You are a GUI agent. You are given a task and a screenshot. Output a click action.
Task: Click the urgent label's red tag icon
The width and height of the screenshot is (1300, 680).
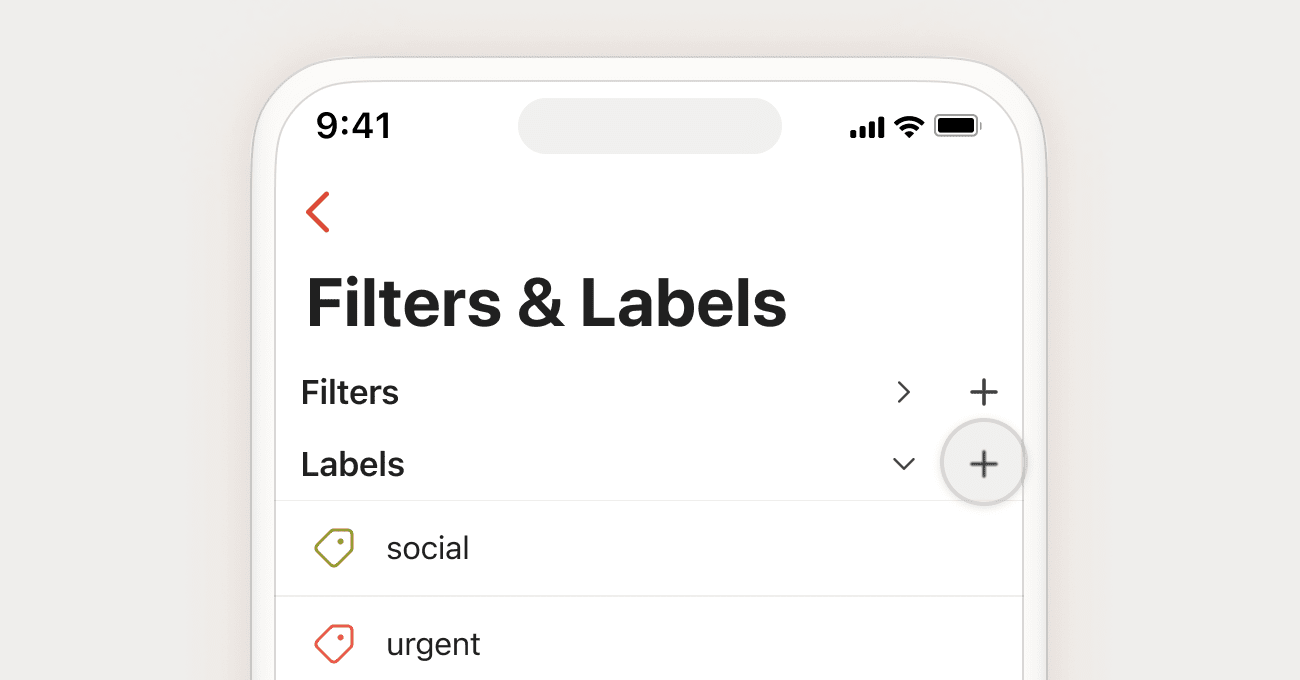pos(335,643)
